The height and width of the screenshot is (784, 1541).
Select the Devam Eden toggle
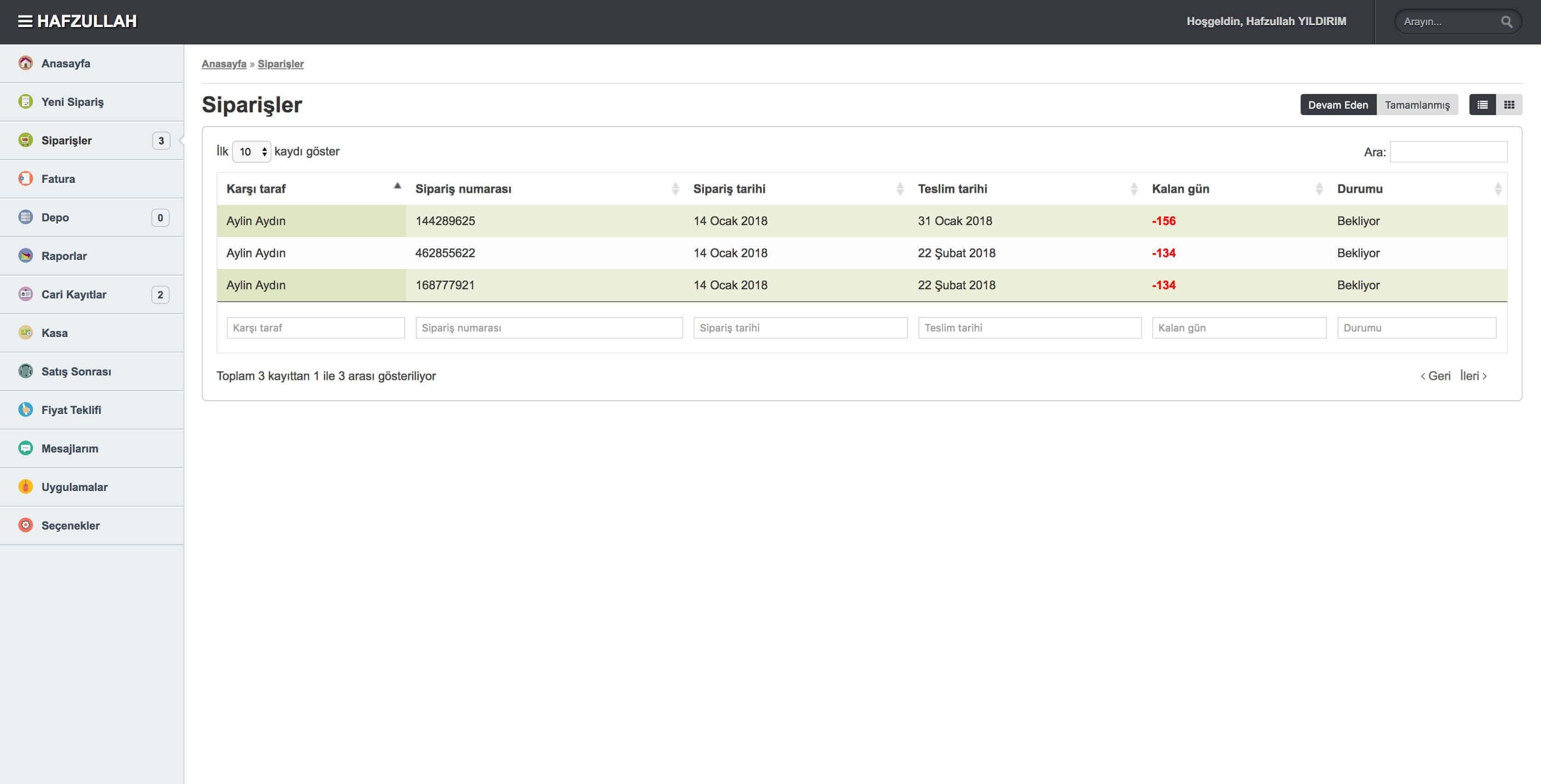[1338, 105]
